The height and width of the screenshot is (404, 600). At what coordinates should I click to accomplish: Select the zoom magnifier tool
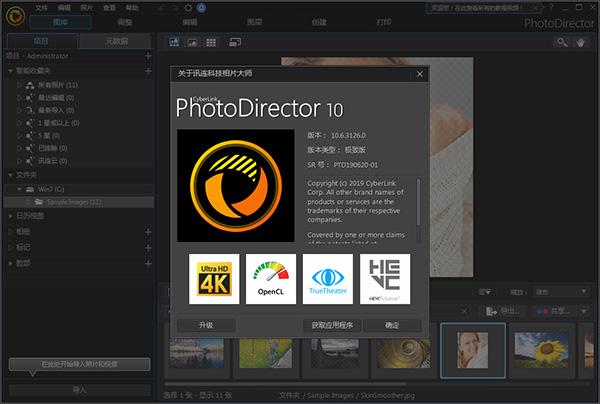(562, 43)
